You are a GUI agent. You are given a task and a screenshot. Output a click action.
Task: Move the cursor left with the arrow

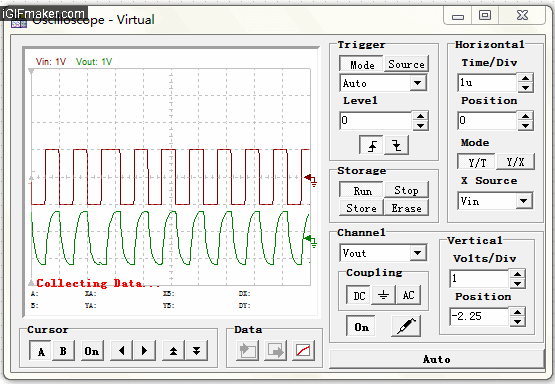[x=122, y=351]
